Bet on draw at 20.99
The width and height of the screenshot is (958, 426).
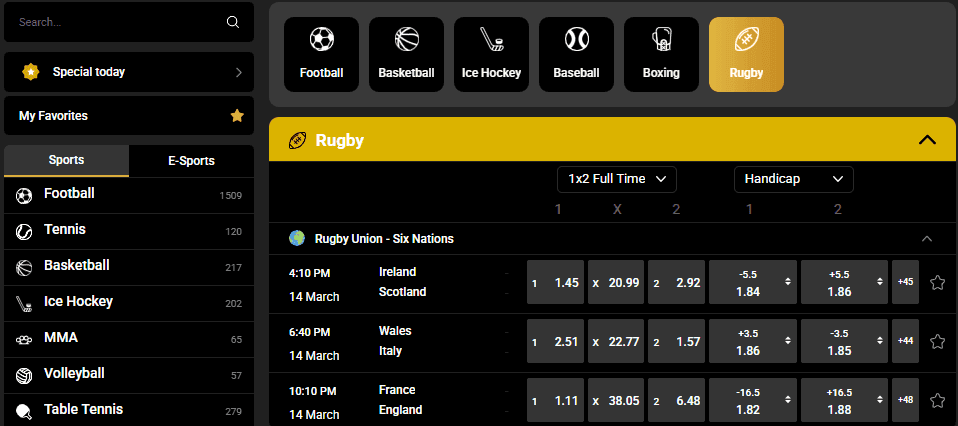pyautogui.click(x=616, y=282)
